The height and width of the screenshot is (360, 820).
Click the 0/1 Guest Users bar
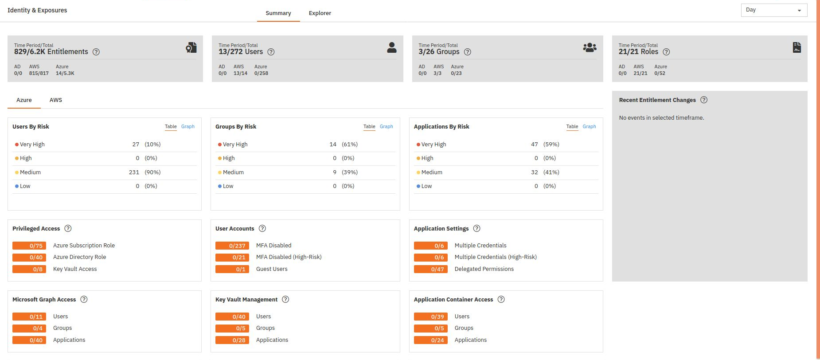pyautogui.click(x=232, y=269)
